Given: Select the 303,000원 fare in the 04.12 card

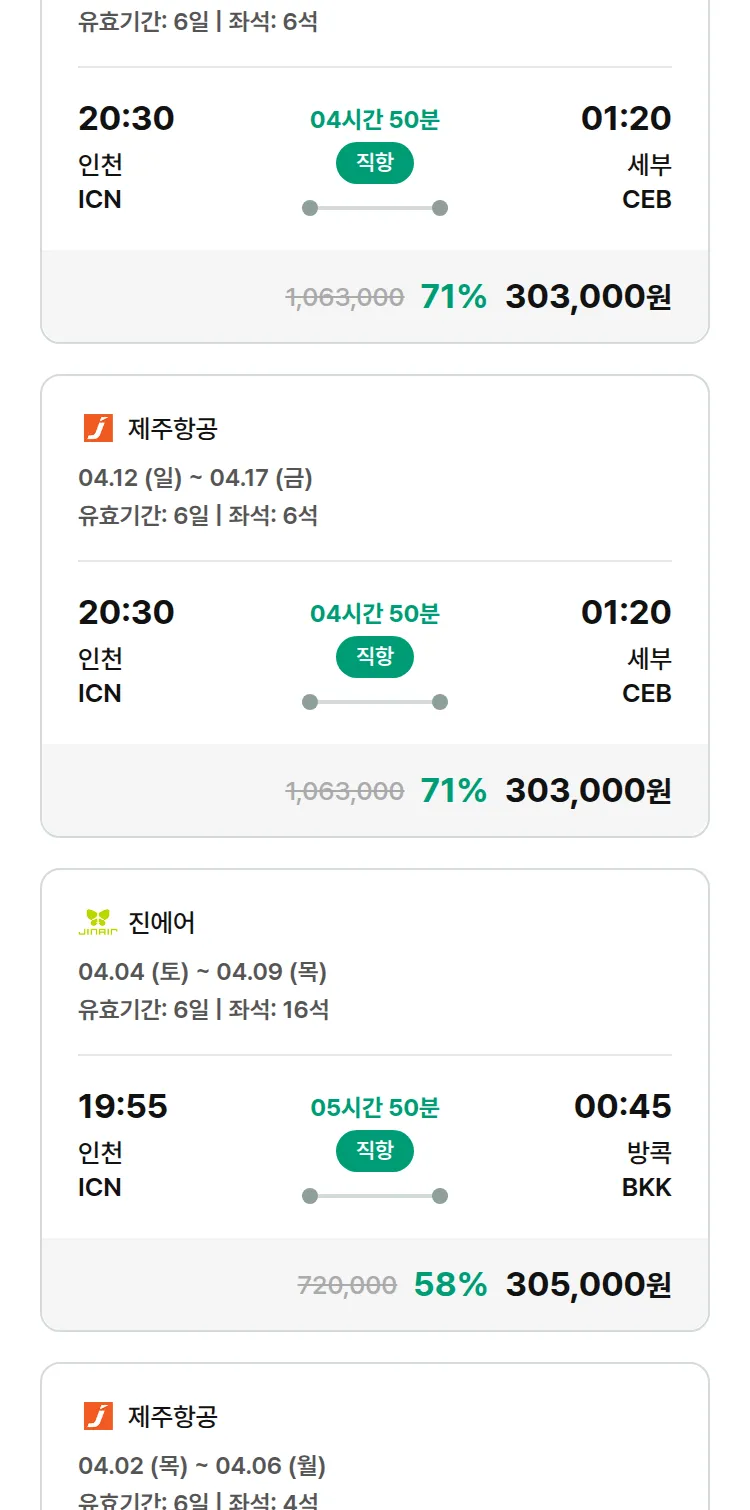Looking at the screenshot, I should [x=588, y=790].
